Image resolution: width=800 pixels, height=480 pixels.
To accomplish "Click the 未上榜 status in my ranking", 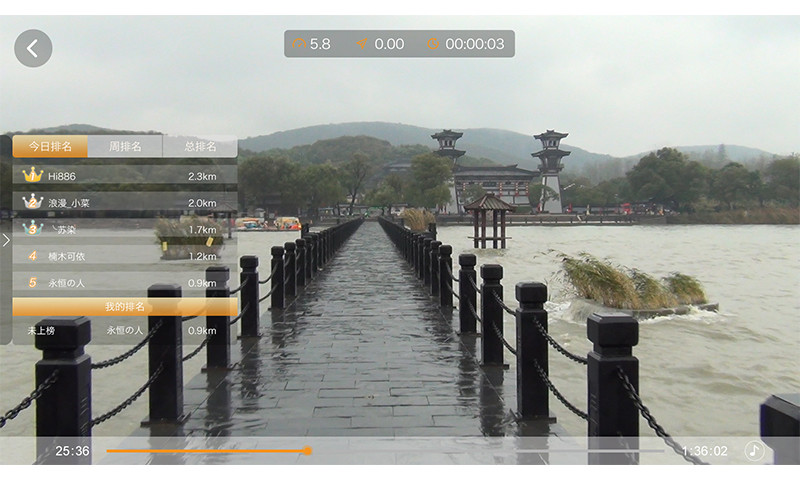I will tap(42, 331).
